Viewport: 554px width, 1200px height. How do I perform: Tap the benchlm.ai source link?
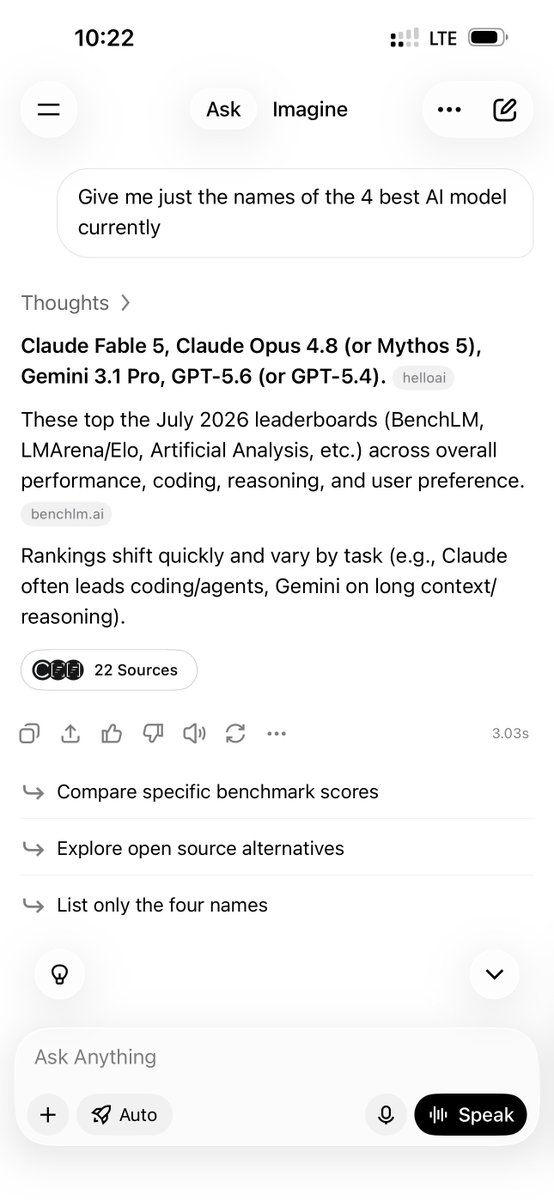click(66, 515)
